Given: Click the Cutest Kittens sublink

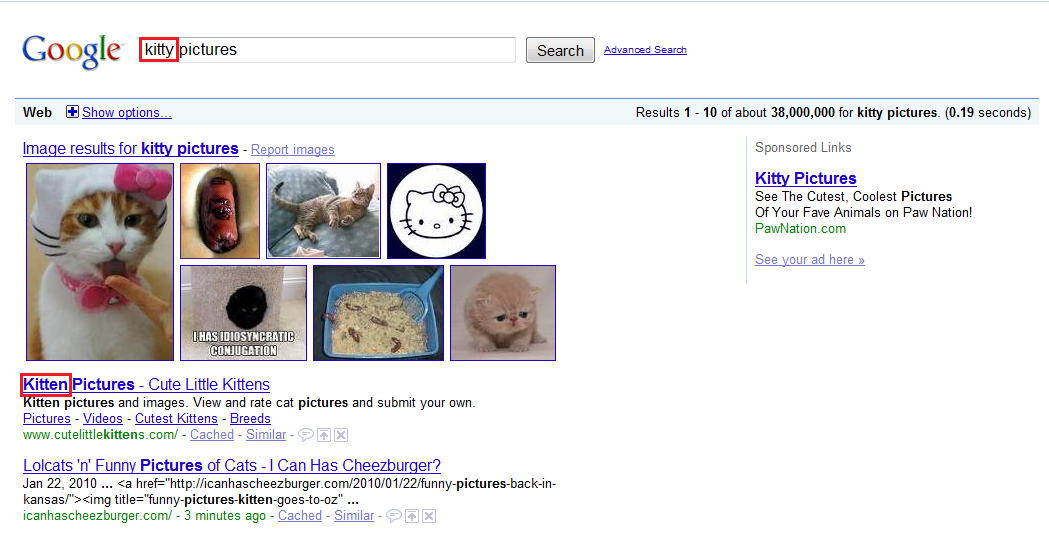Looking at the screenshot, I should coord(176,419).
